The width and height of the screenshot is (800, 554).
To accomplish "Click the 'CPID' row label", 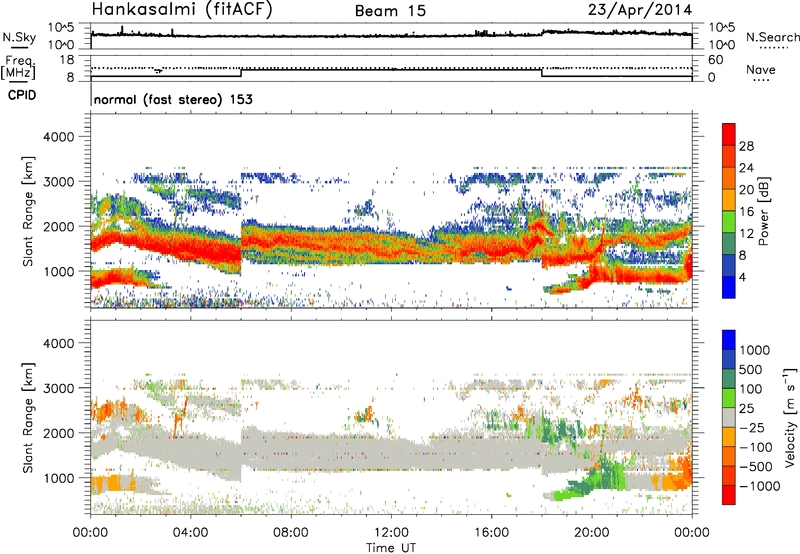I will 22,95.
